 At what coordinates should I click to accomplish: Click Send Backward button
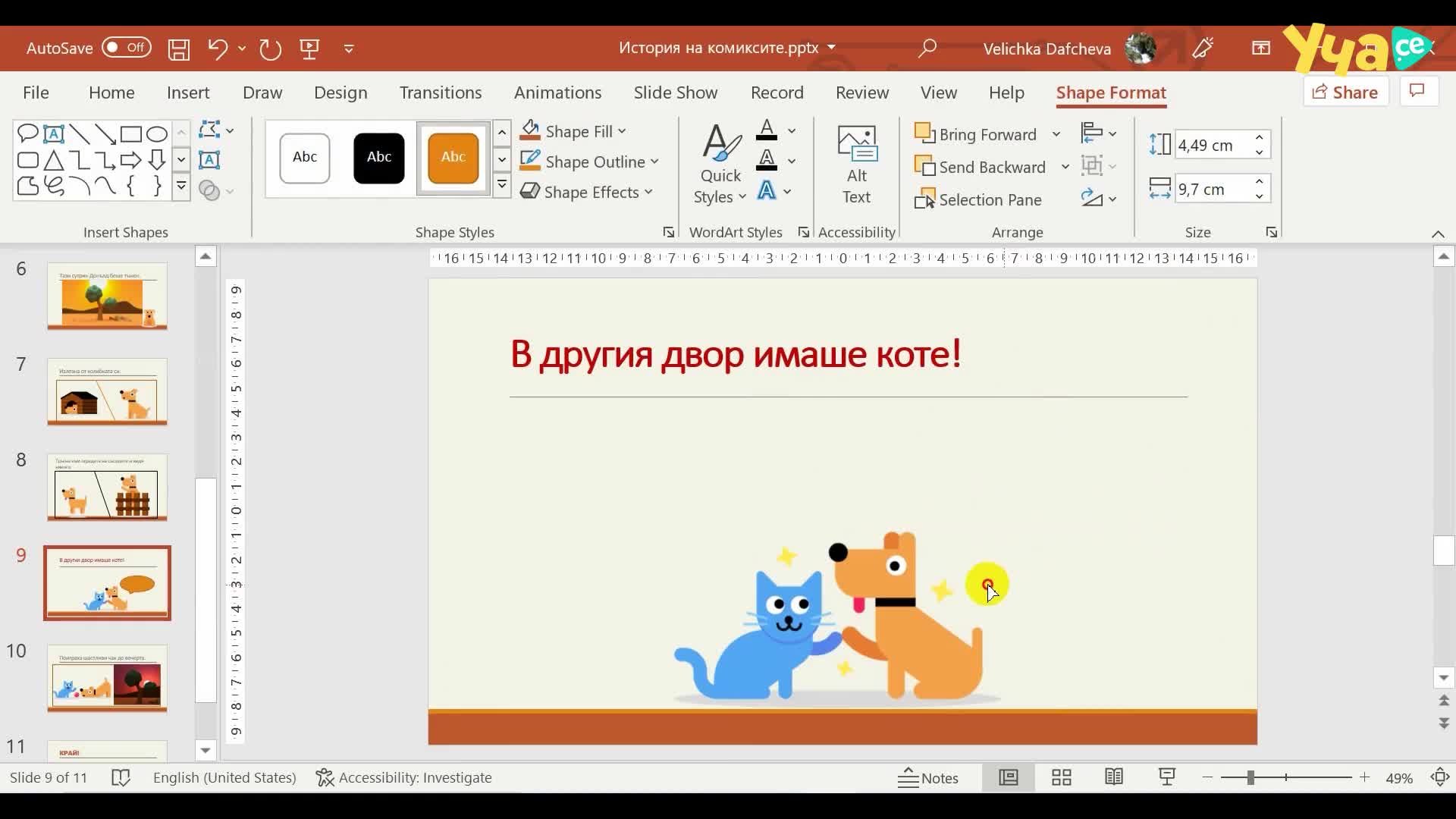981,167
